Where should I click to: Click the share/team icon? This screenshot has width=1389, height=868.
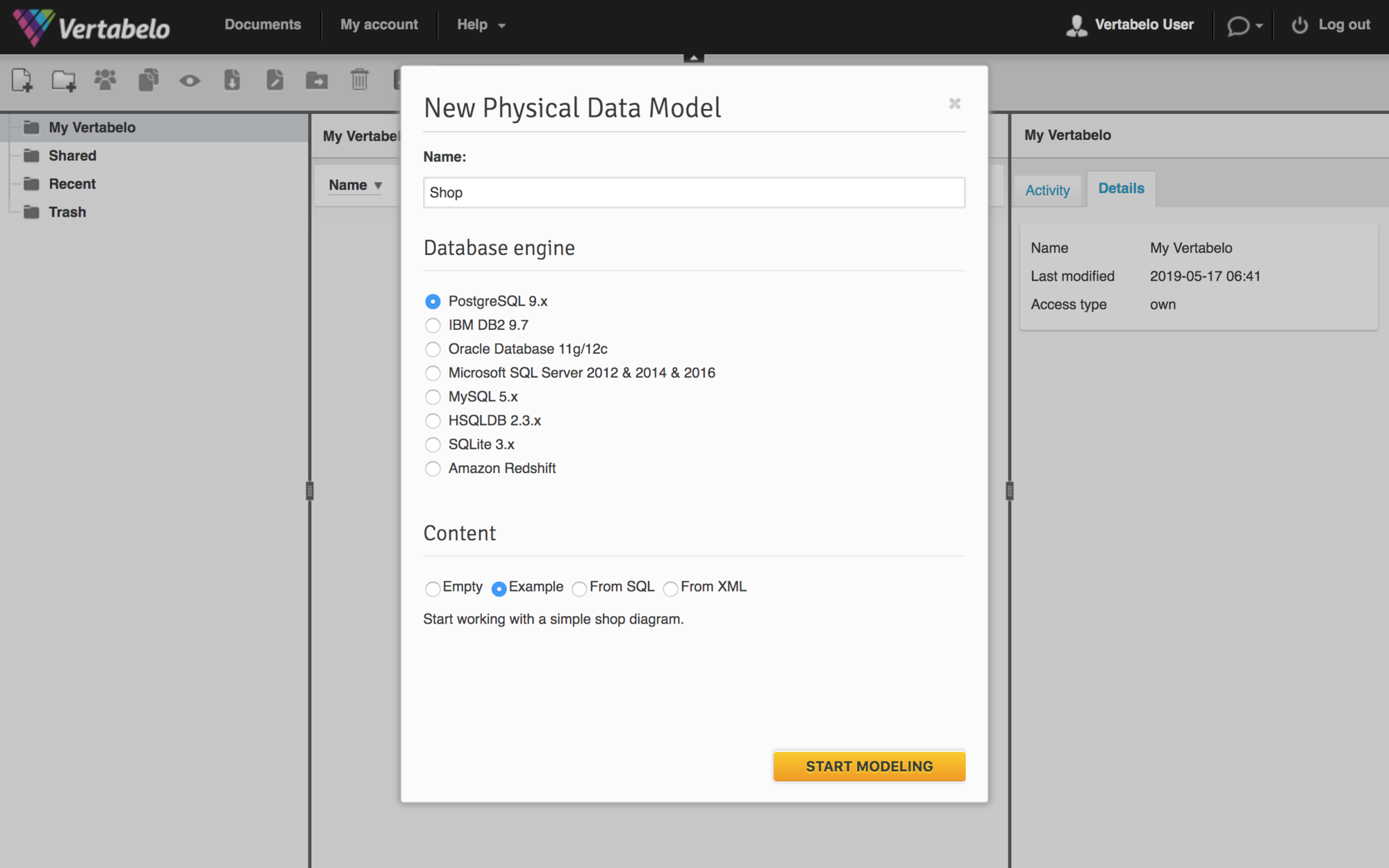105,80
